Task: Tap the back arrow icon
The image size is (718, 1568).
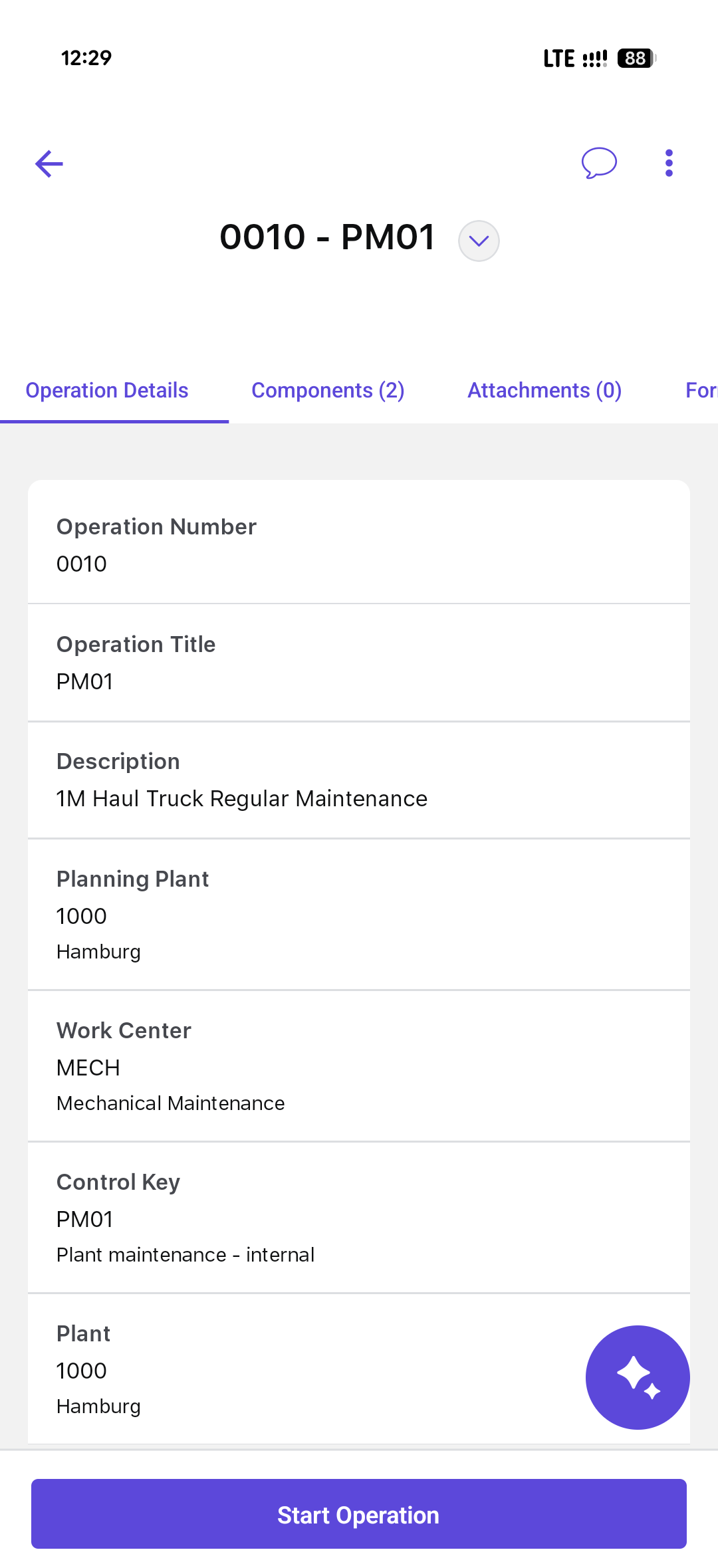Action: click(x=49, y=164)
